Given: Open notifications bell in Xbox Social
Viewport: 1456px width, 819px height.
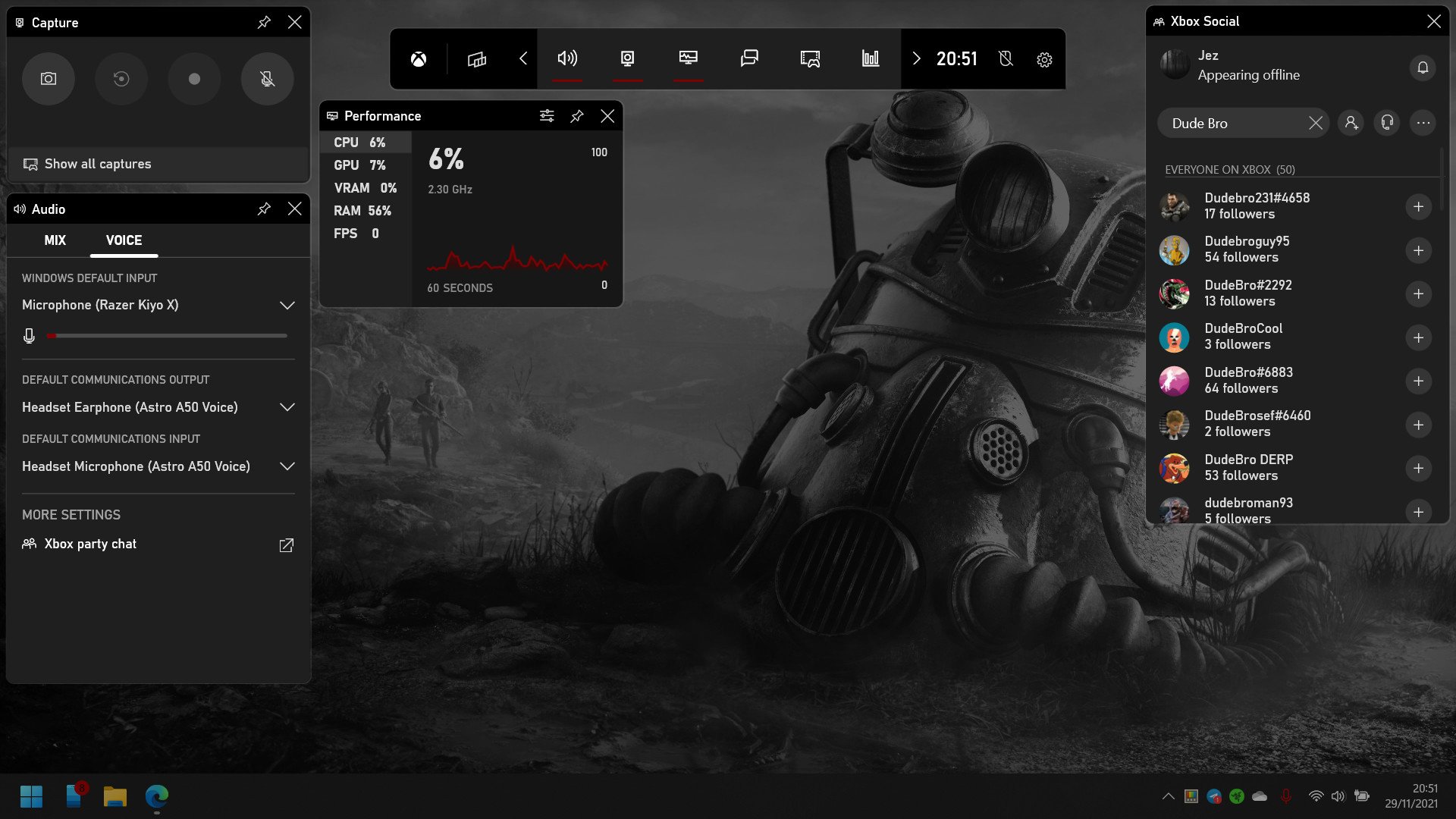Looking at the screenshot, I should pos(1423,67).
